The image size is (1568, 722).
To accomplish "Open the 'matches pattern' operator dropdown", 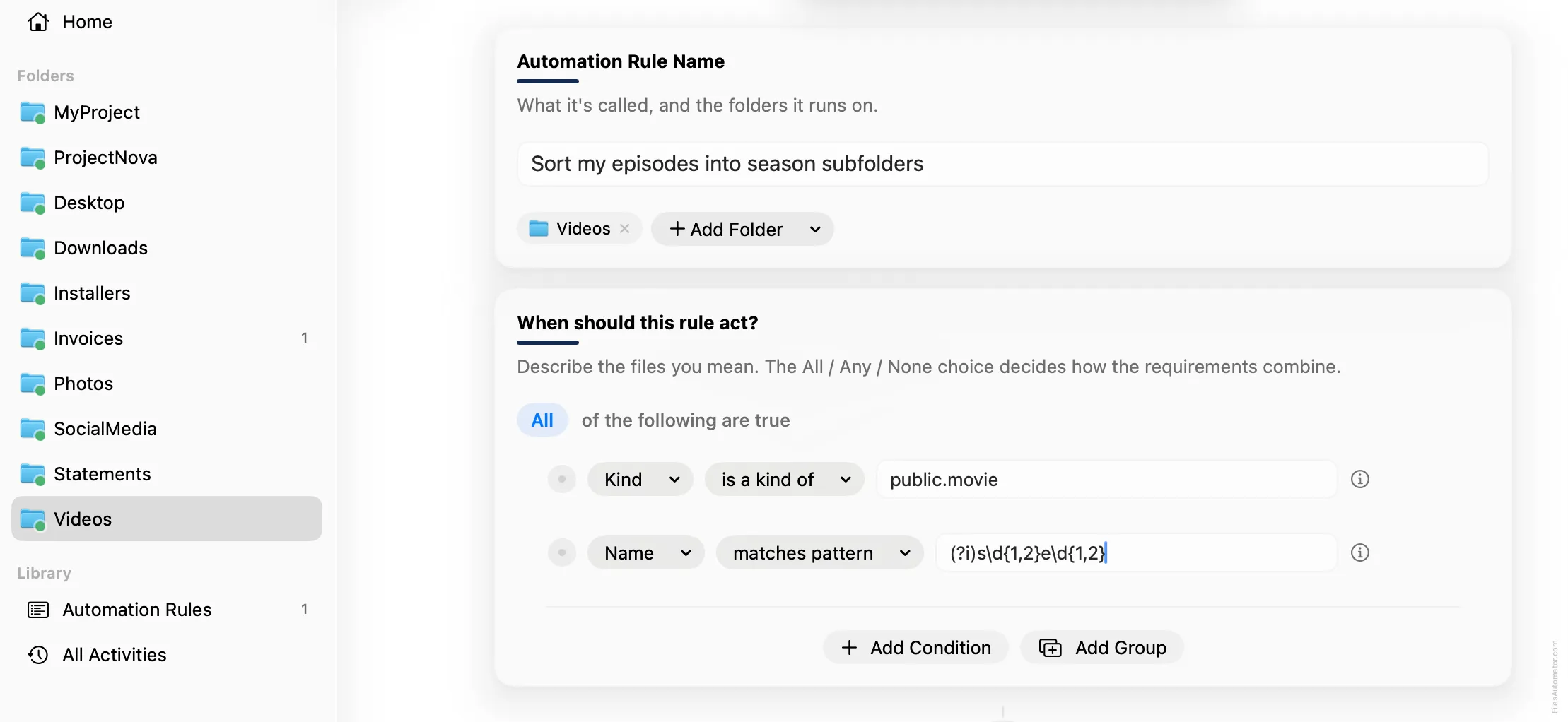I will point(820,552).
